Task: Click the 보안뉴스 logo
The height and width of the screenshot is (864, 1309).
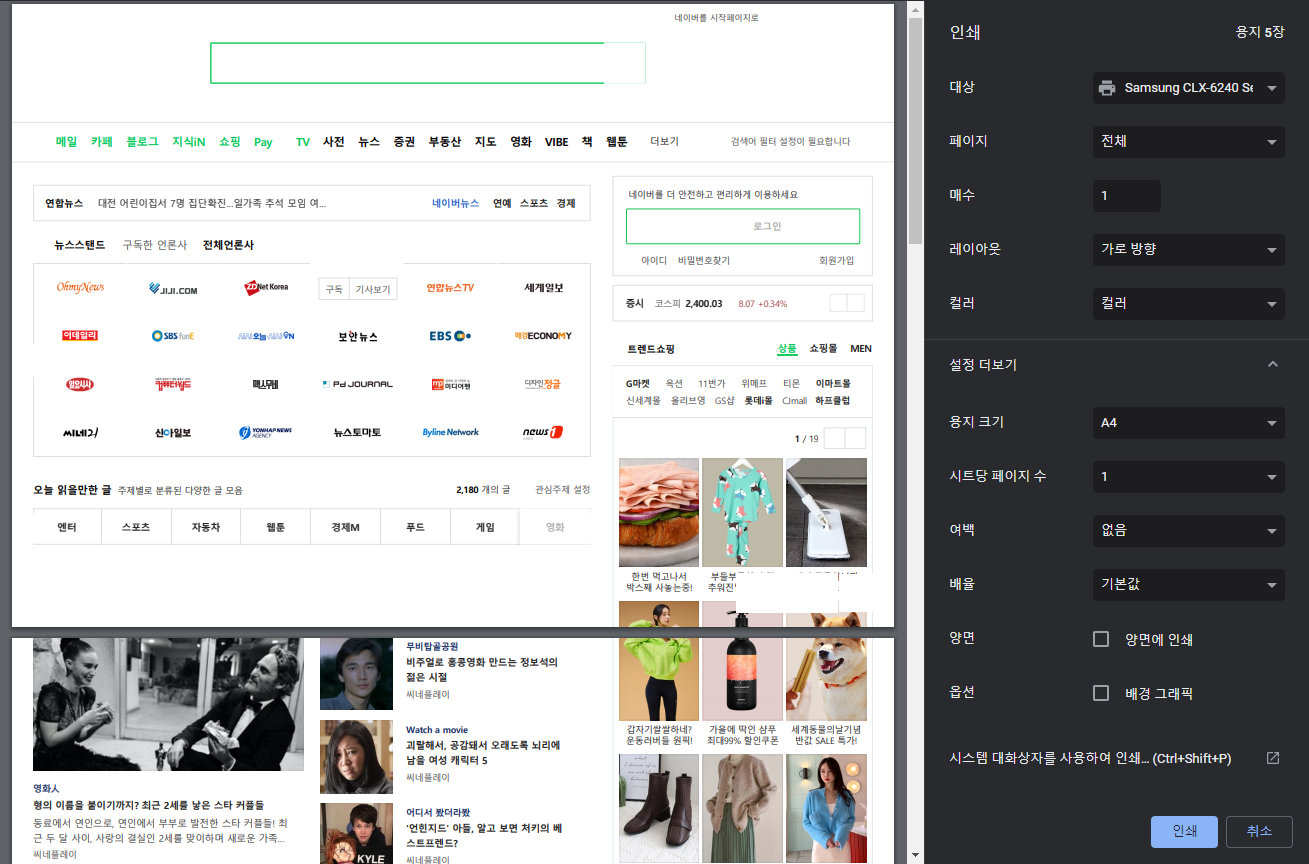Action: tap(358, 337)
